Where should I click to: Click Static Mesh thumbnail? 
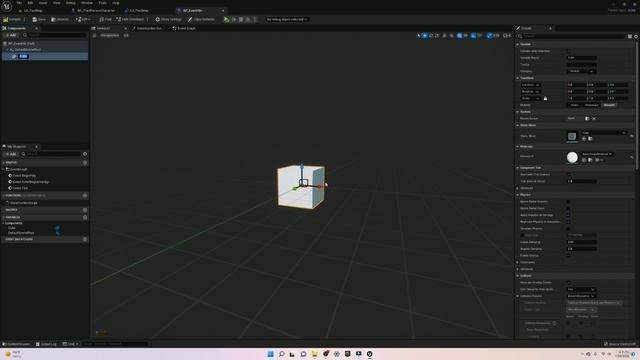pos(572,136)
